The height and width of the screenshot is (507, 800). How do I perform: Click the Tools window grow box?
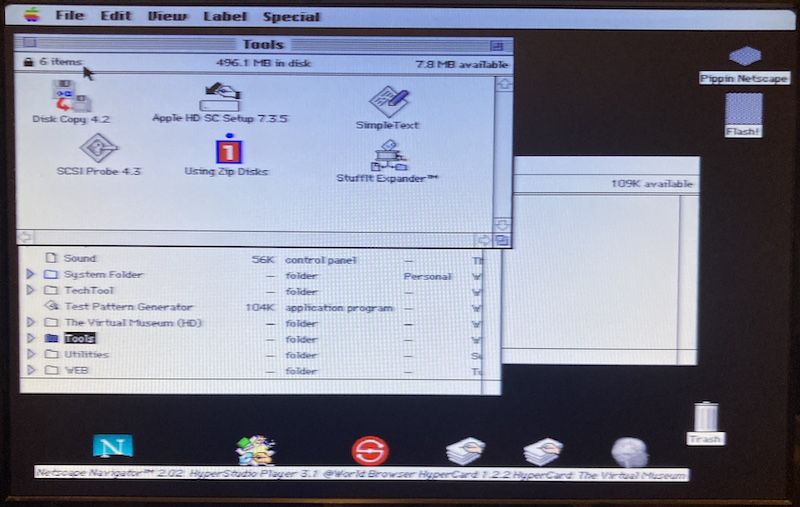coord(502,240)
